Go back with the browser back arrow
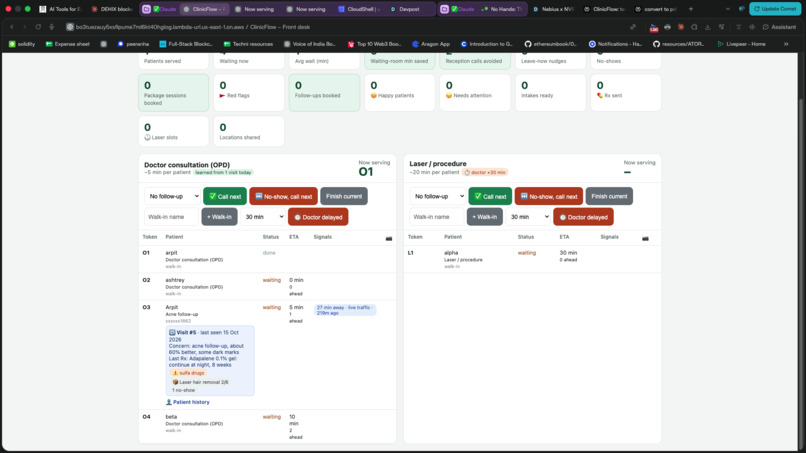Image resolution: width=806 pixels, height=453 pixels. (x=12, y=27)
